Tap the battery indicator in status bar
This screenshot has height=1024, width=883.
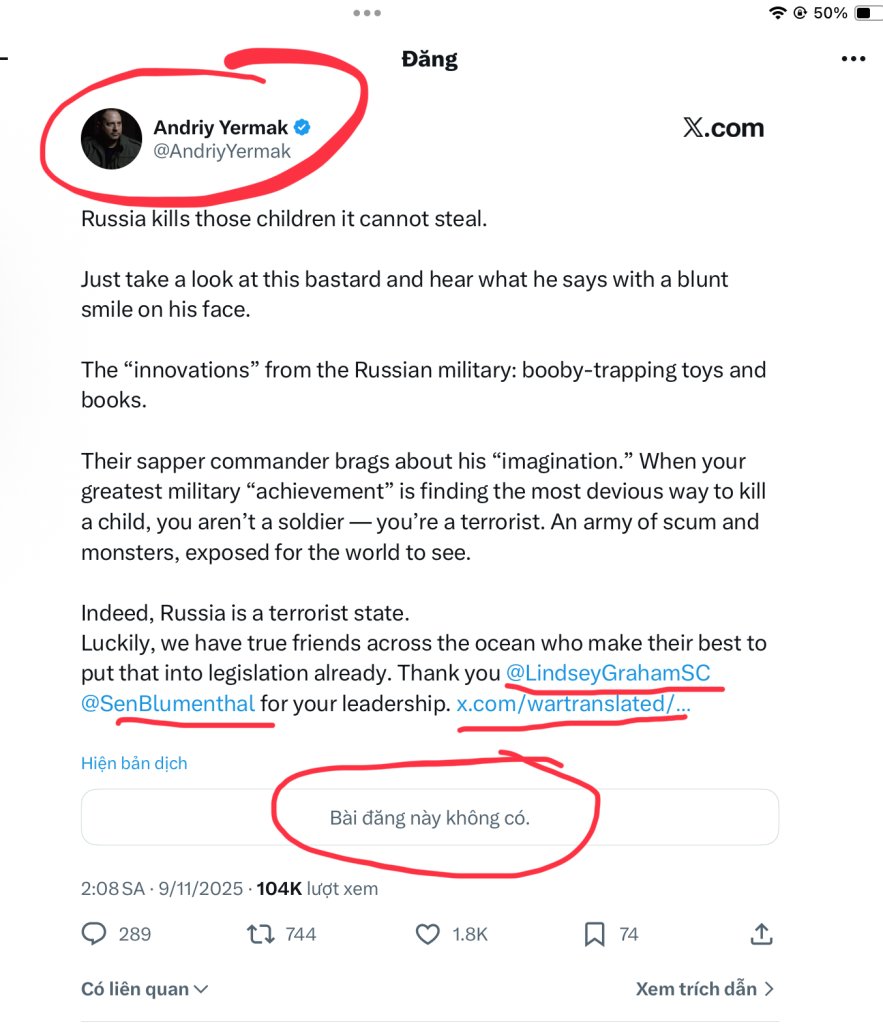pyautogui.click(x=862, y=13)
